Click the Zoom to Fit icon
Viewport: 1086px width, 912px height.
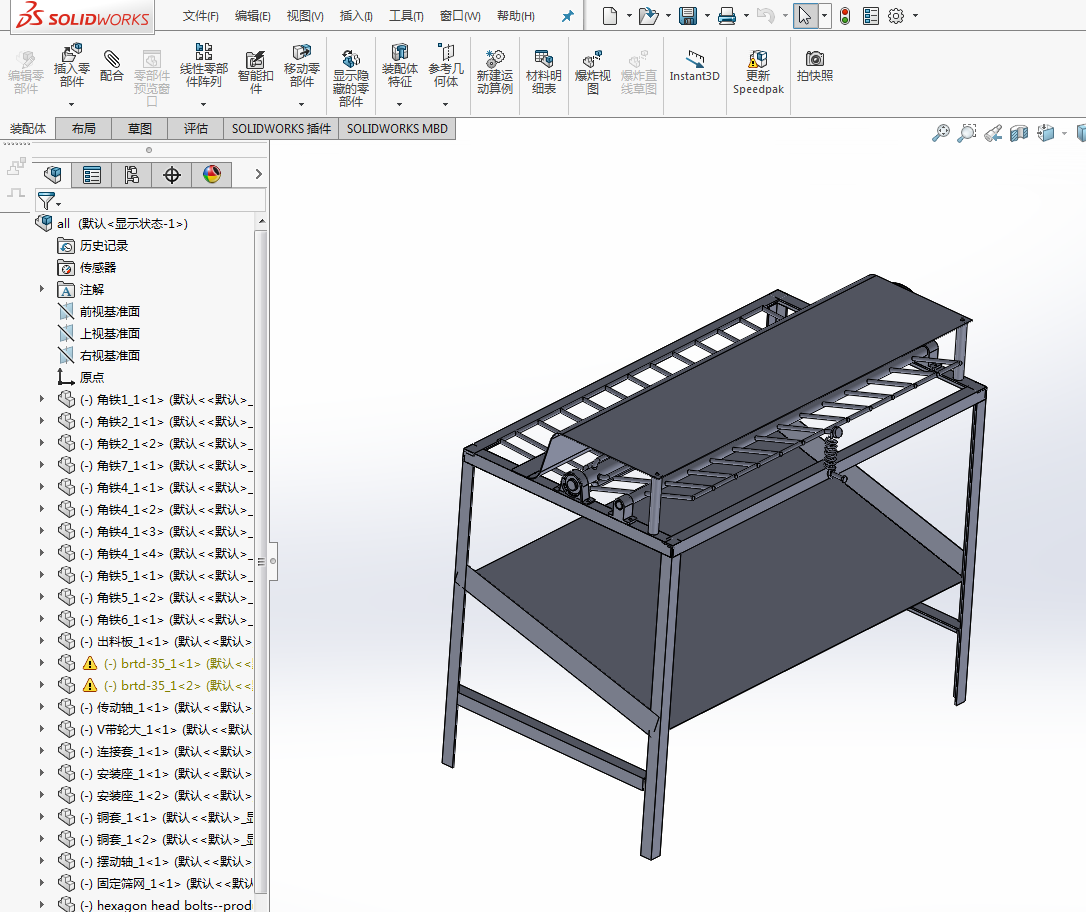(x=941, y=132)
